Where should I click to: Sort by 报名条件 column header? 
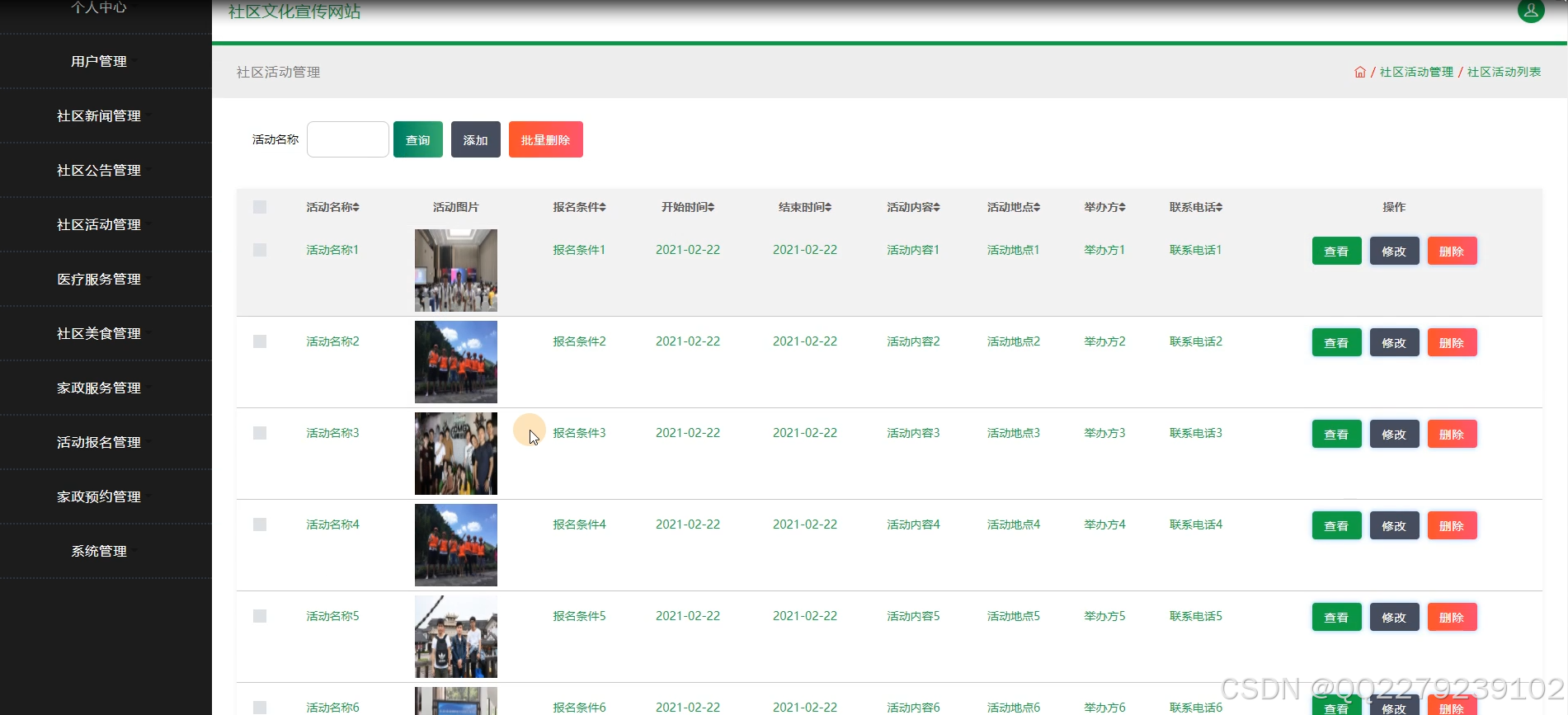pos(579,207)
